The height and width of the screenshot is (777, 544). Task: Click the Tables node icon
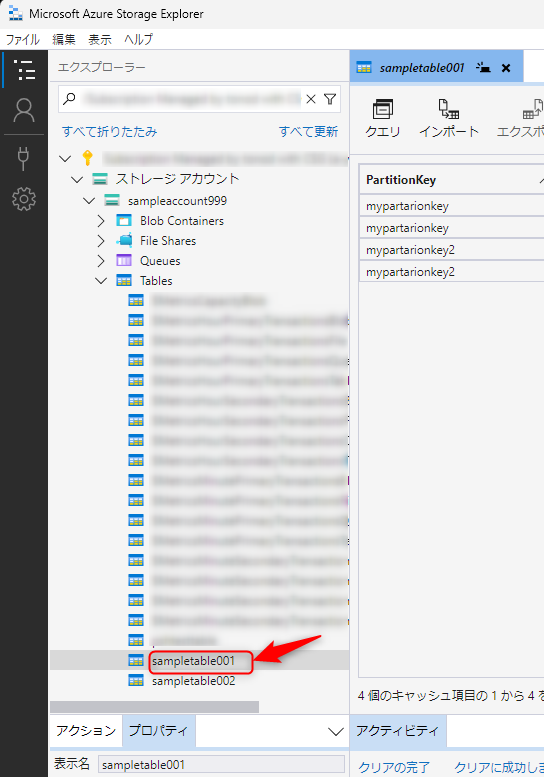124,280
